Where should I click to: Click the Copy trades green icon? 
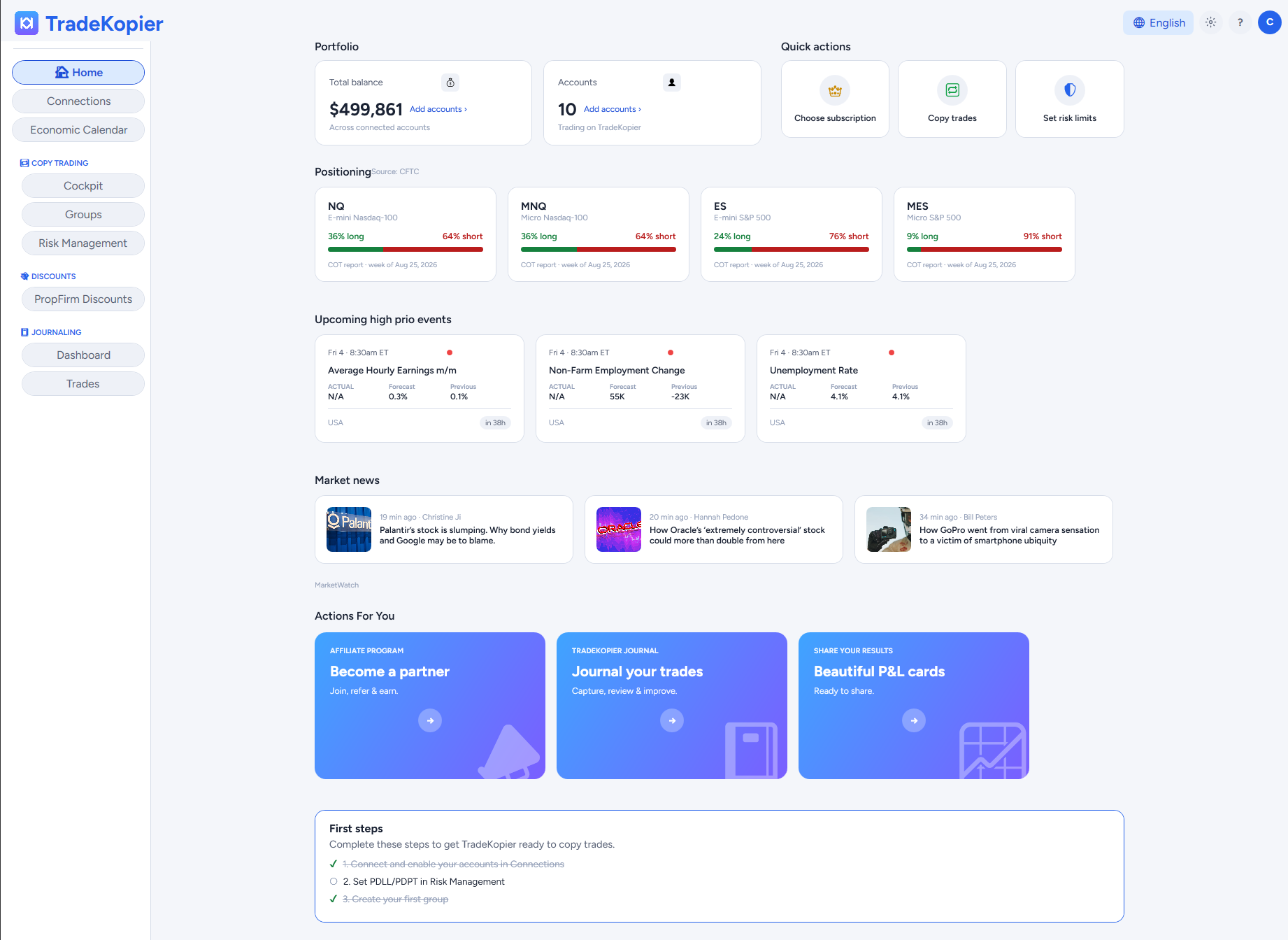point(952,90)
